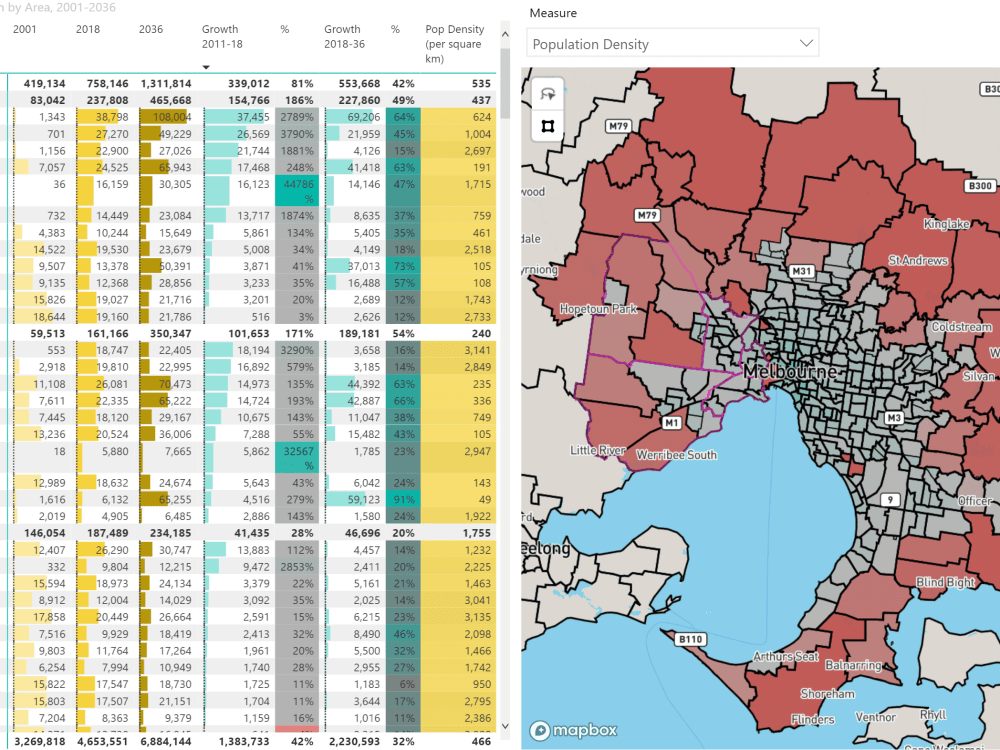Open the Population Density measure dropdown
Viewport: 1000px width, 750px height.
click(672, 43)
